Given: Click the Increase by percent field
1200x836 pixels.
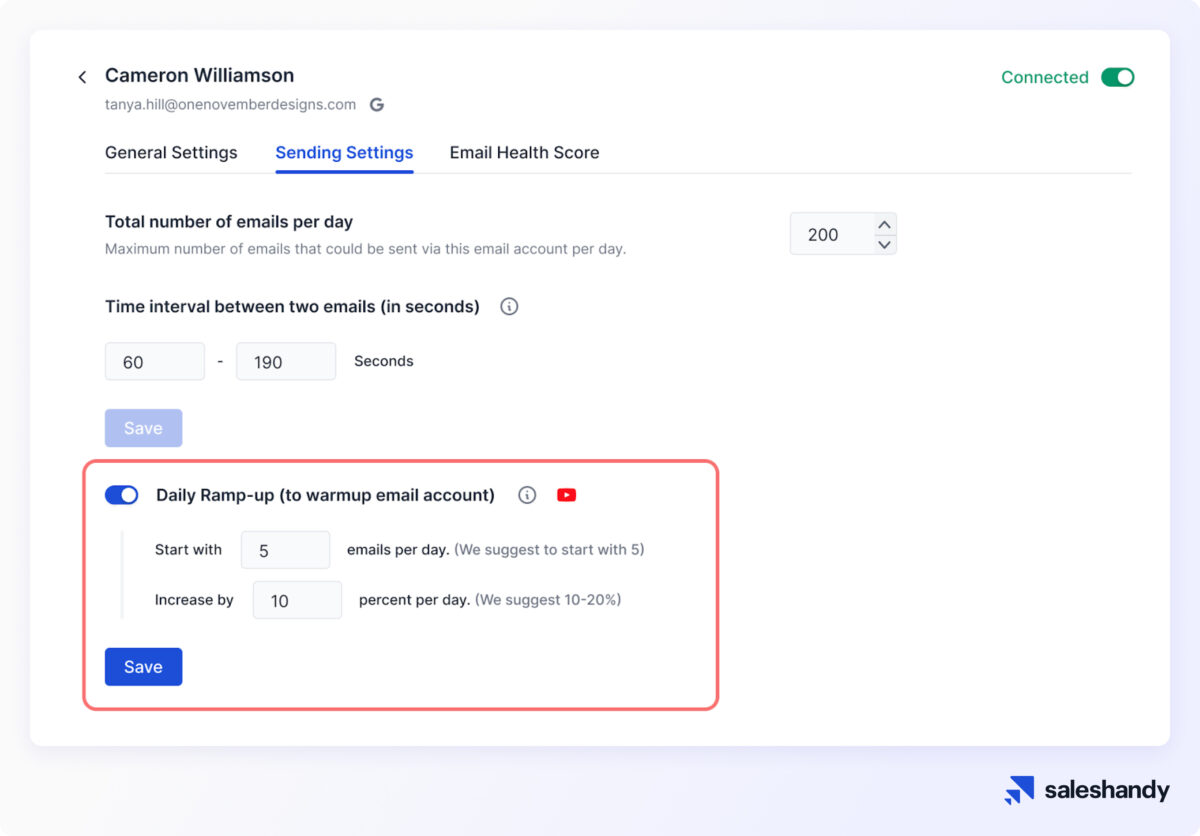Looking at the screenshot, I should 297,600.
